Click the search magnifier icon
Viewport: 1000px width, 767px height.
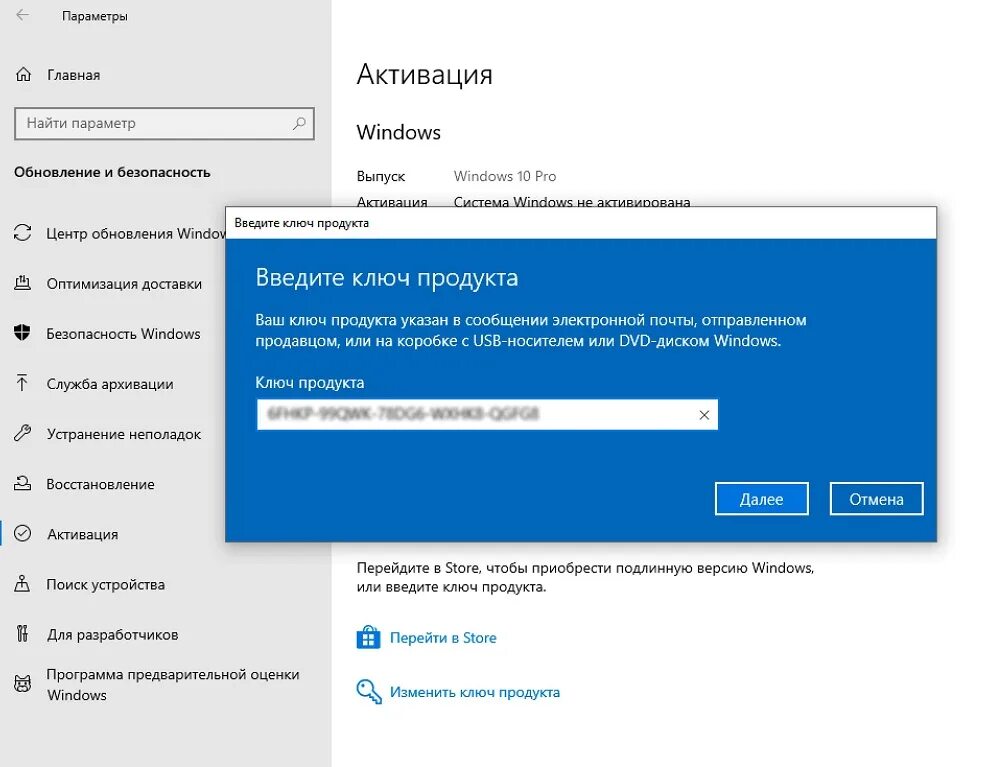click(x=298, y=123)
